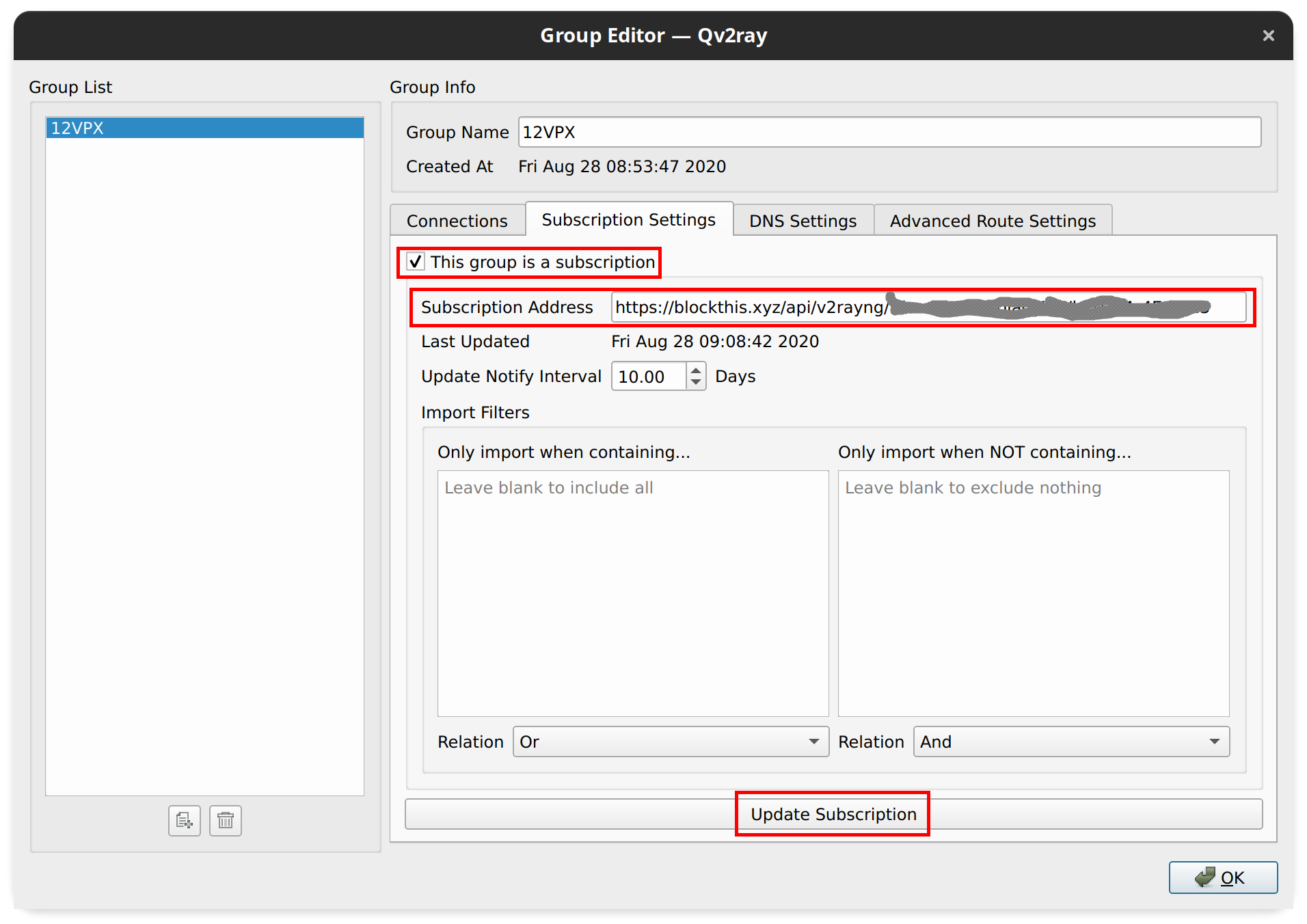Click the Group Name text field
Screen dimensions: 1307x924
click(x=889, y=132)
